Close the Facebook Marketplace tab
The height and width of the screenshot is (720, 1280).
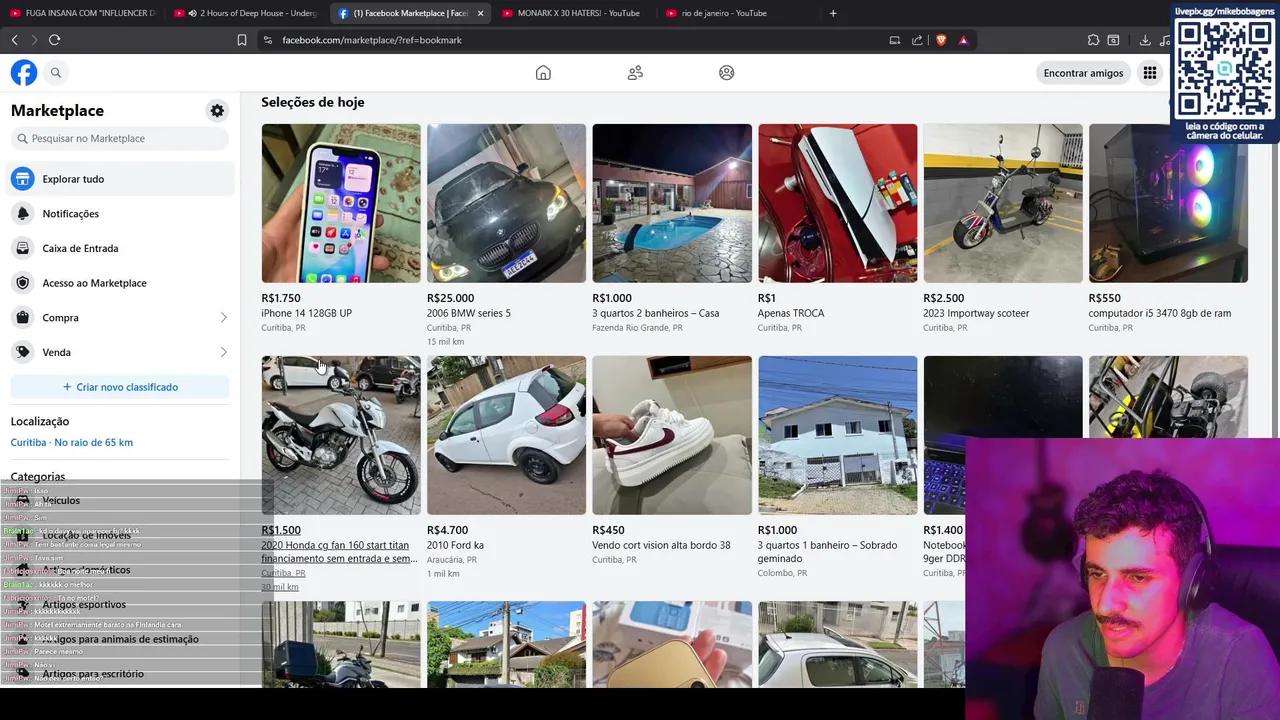click(x=480, y=13)
